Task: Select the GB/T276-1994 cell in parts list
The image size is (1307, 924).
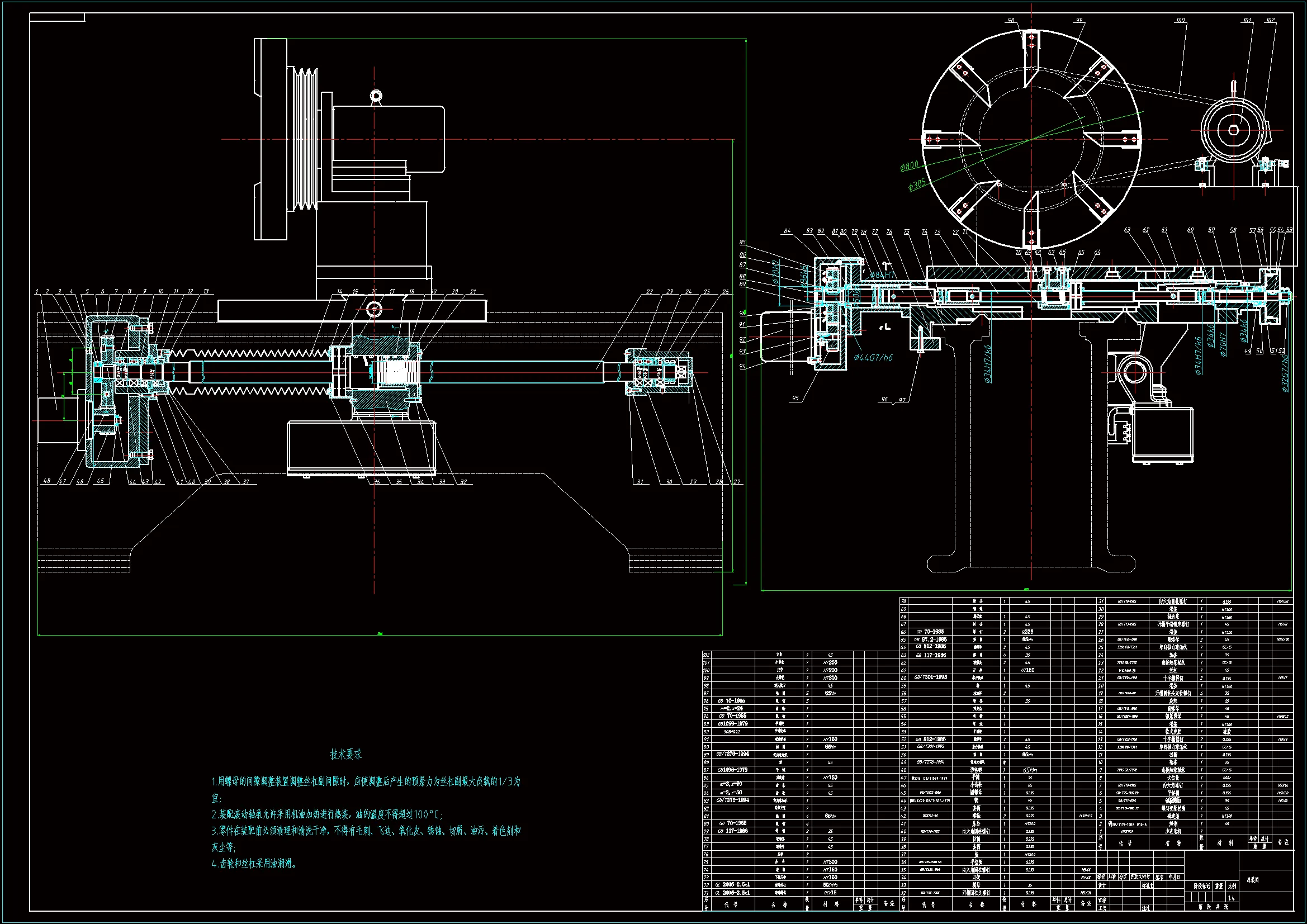Action: click(732, 754)
